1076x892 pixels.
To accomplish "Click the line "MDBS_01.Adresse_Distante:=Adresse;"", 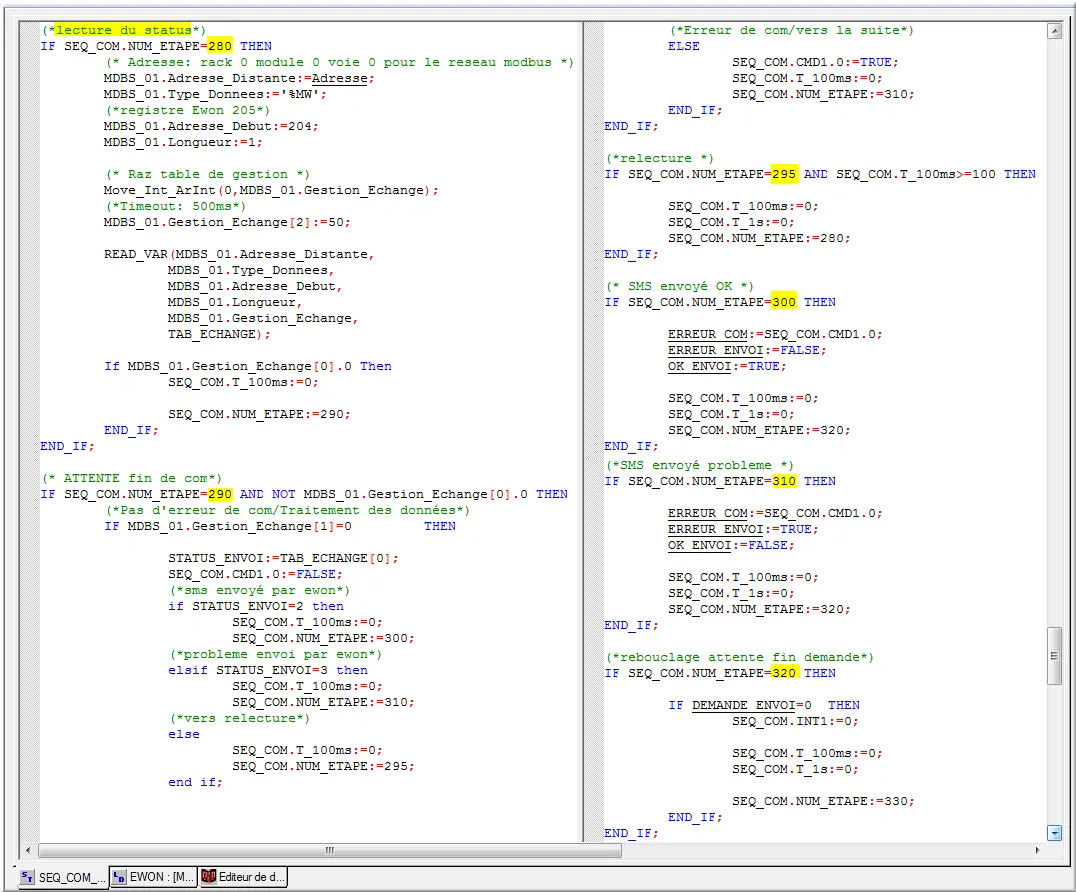I will click(239, 78).
